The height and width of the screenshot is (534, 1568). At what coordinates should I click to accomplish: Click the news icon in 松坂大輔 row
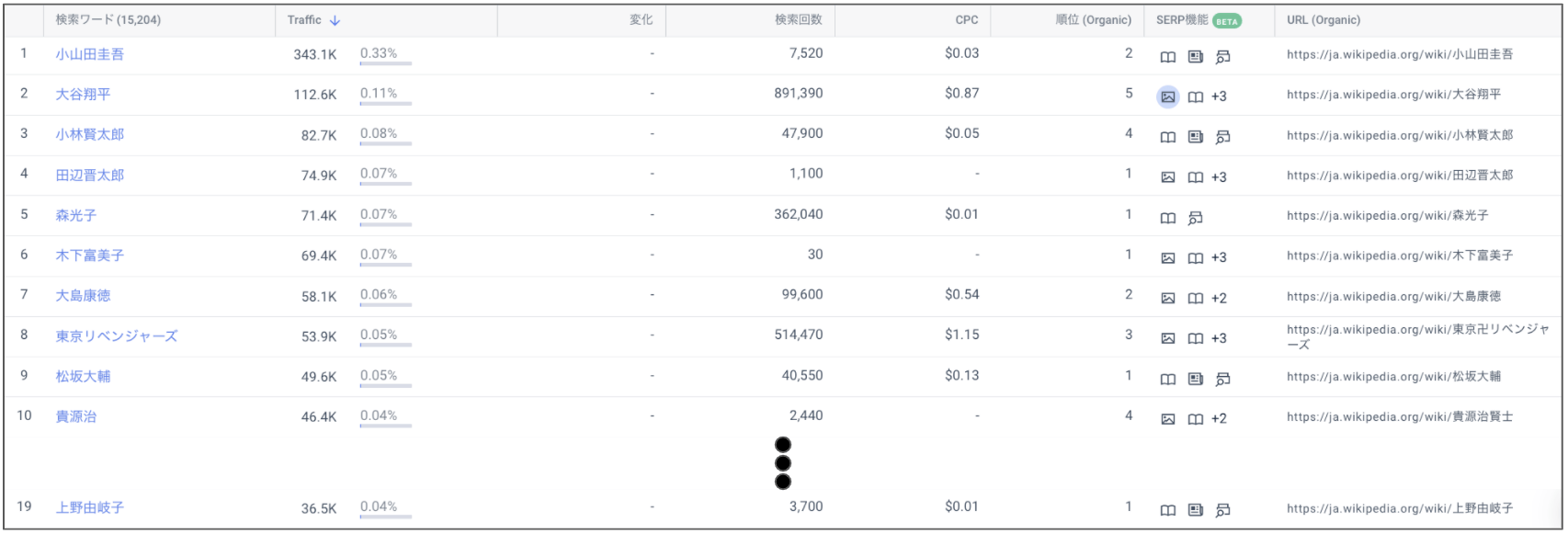coord(1195,379)
